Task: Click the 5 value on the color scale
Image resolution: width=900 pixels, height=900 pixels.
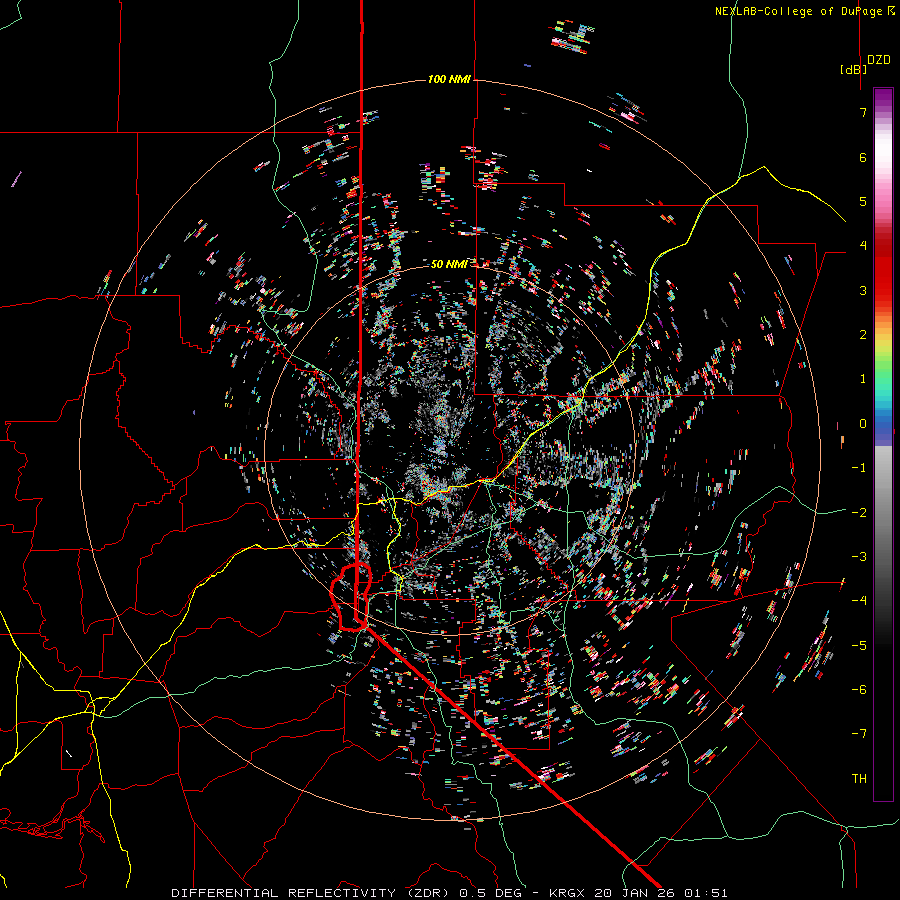Action: pos(863,201)
